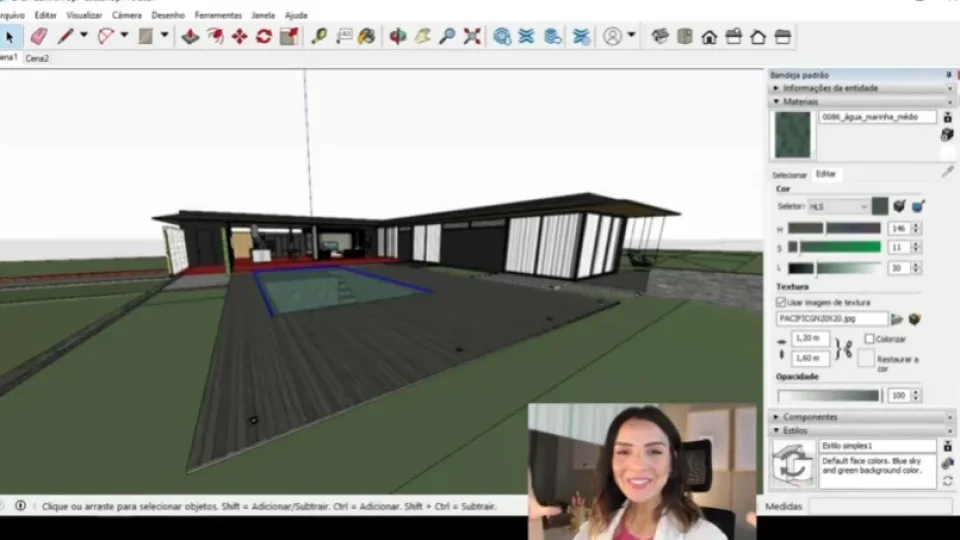Activate the Orbit tool
Viewport: 960px width, 540px height.
pos(398,37)
